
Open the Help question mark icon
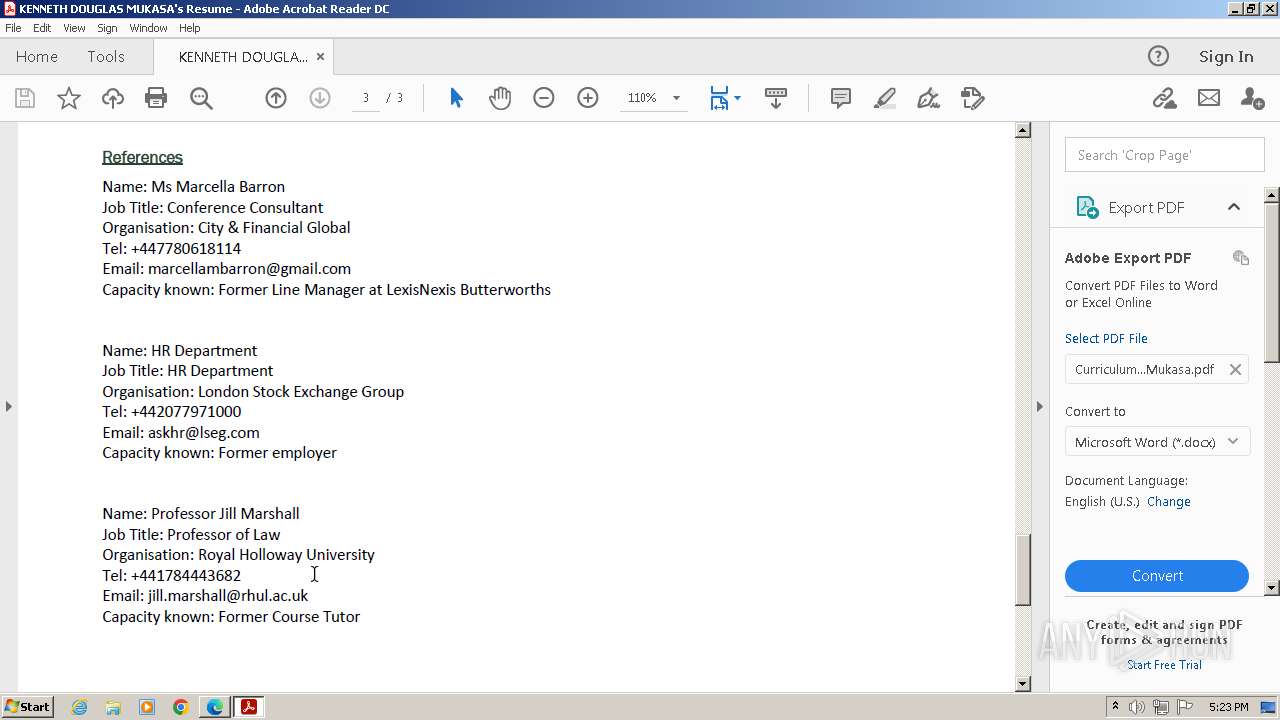pos(1158,56)
